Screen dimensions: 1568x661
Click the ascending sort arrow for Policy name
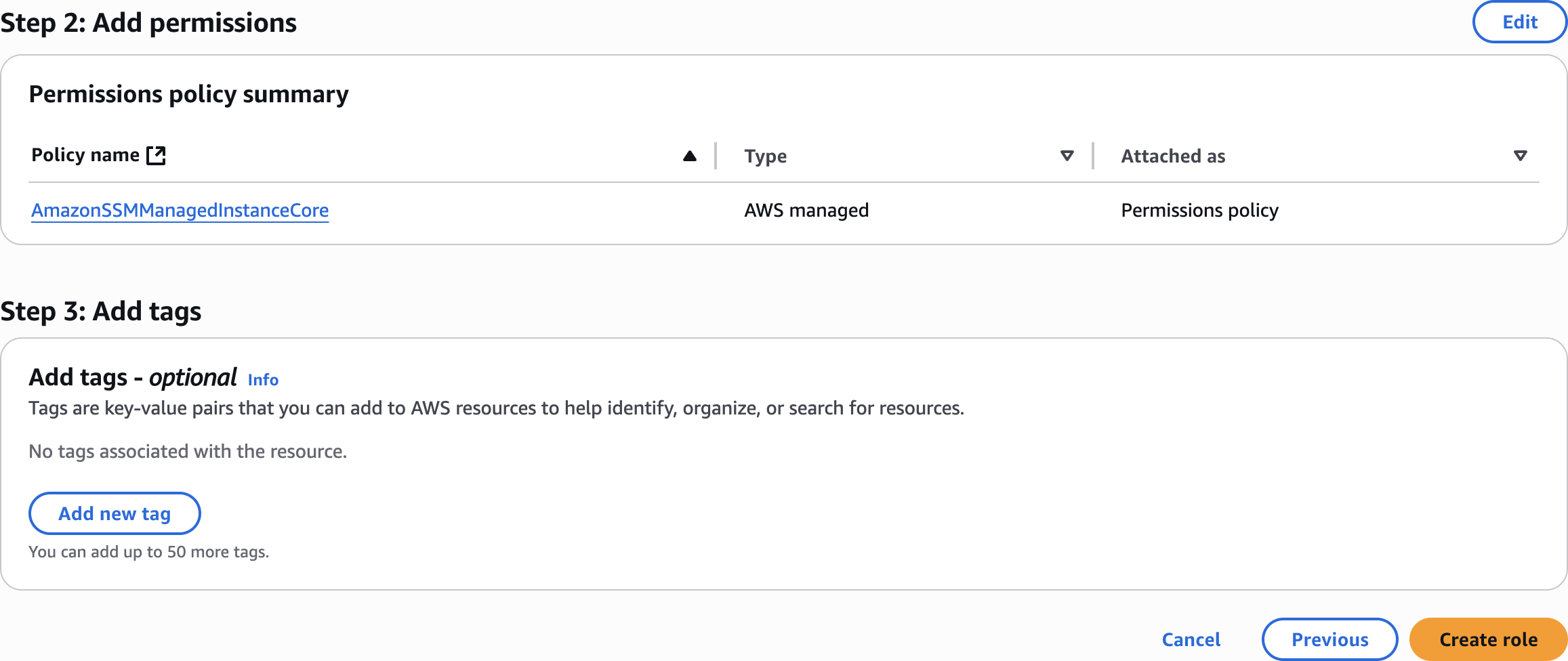point(690,156)
